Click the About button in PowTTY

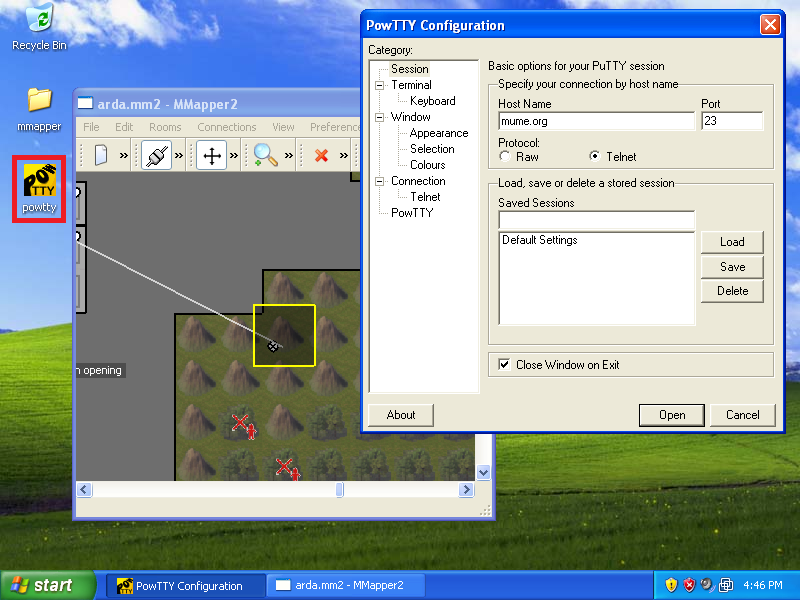401,415
